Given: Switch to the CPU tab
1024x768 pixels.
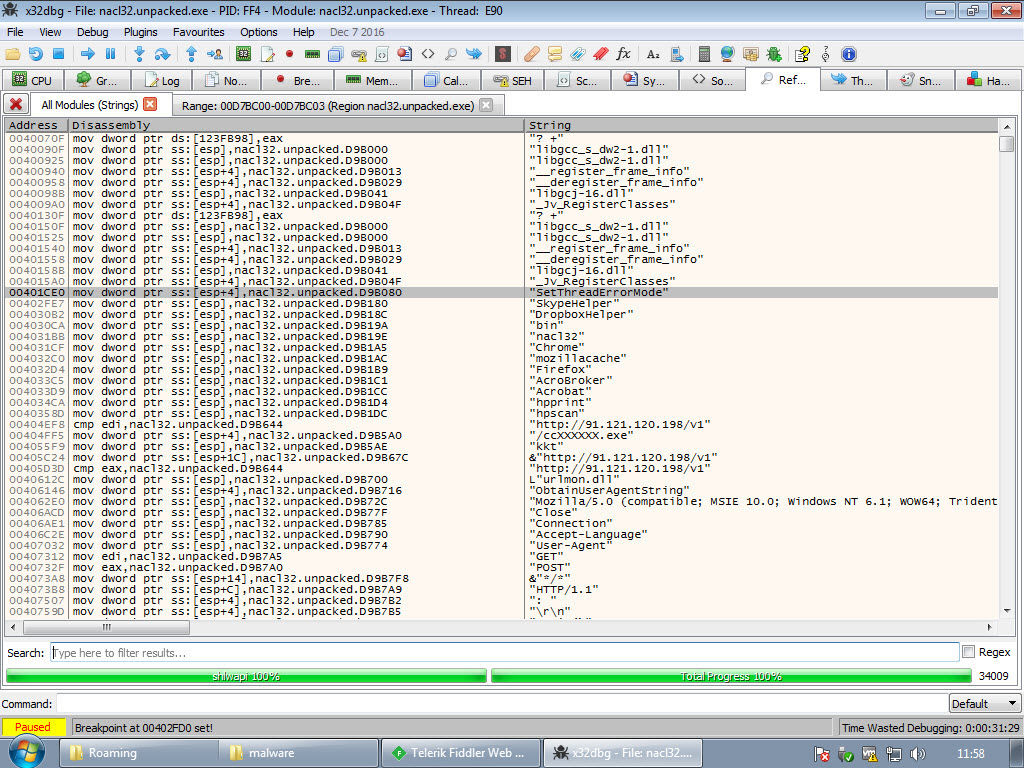Looking at the screenshot, I should click(32, 81).
